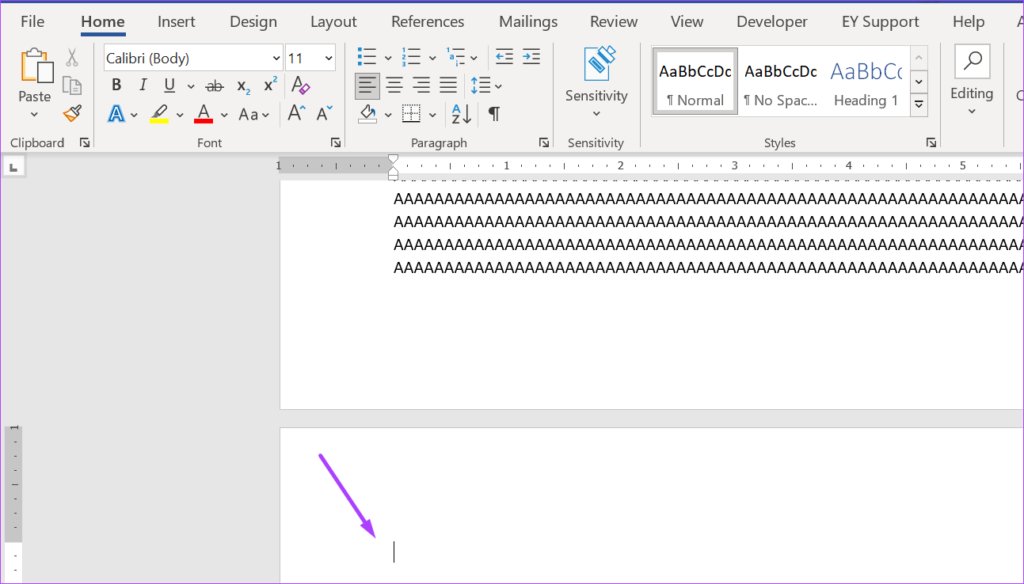Toggle paragraph mark visibility
Viewport: 1024px width, 584px height.
[x=491, y=113]
